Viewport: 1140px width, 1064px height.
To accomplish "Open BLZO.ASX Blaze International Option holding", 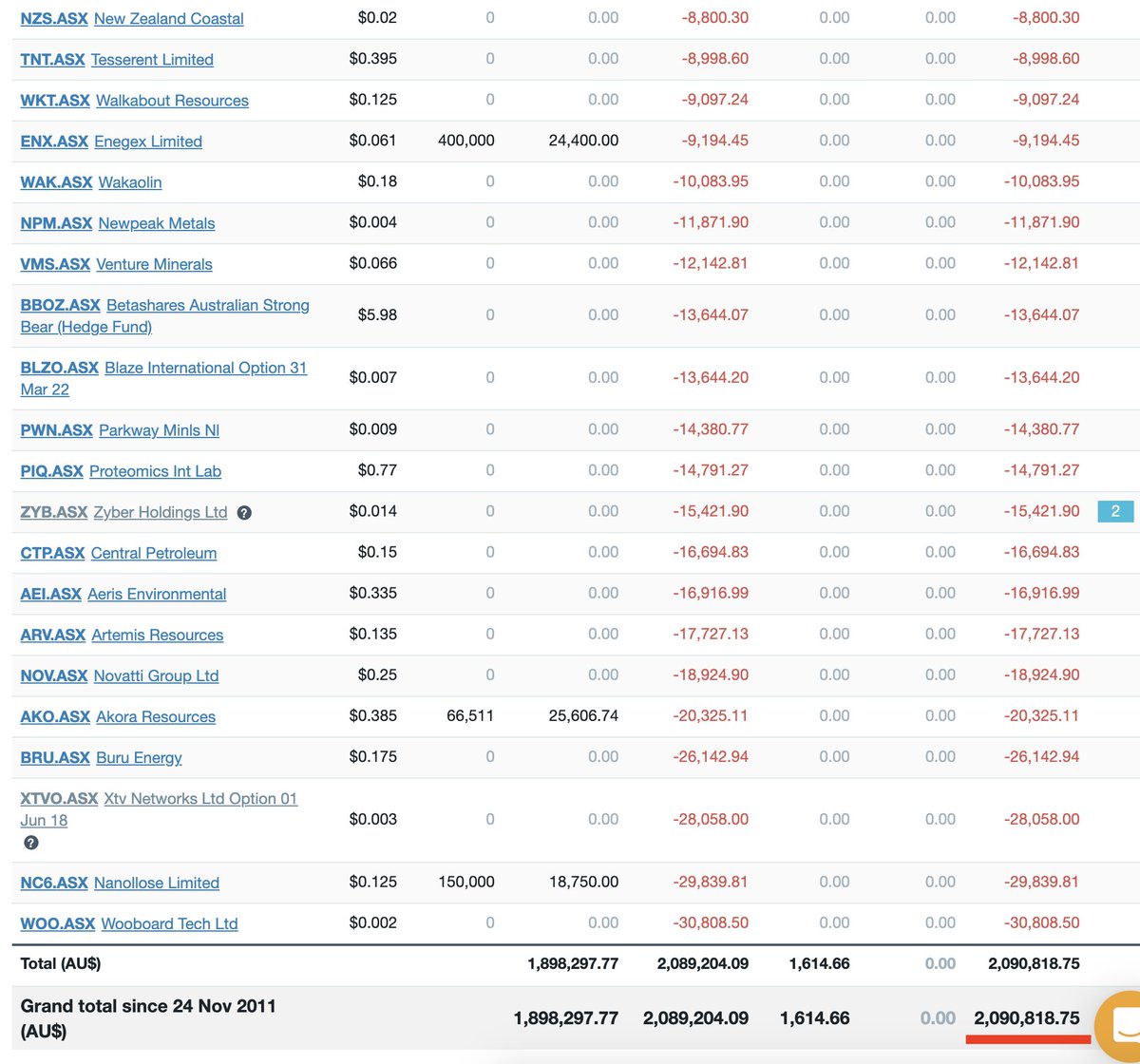I will pos(163,378).
